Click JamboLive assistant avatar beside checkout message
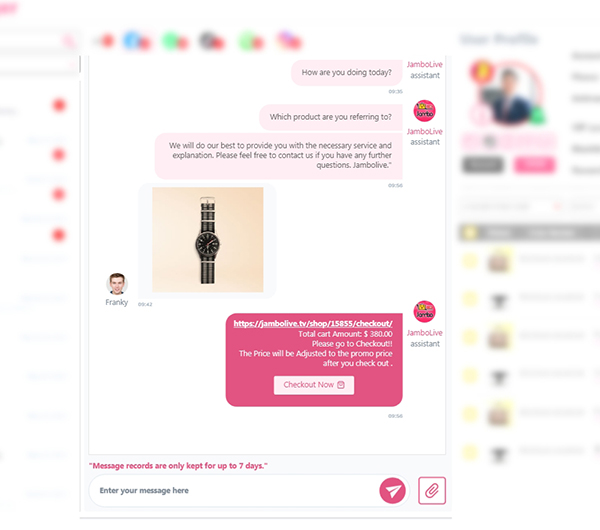600x530 pixels. (x=424, y=311)
